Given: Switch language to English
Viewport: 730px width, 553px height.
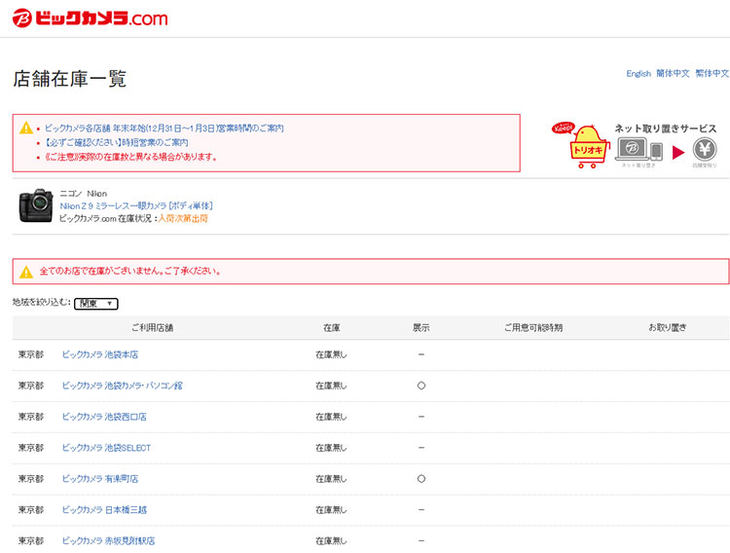Looking at the screenshot, I should click(x=638, y=74).
